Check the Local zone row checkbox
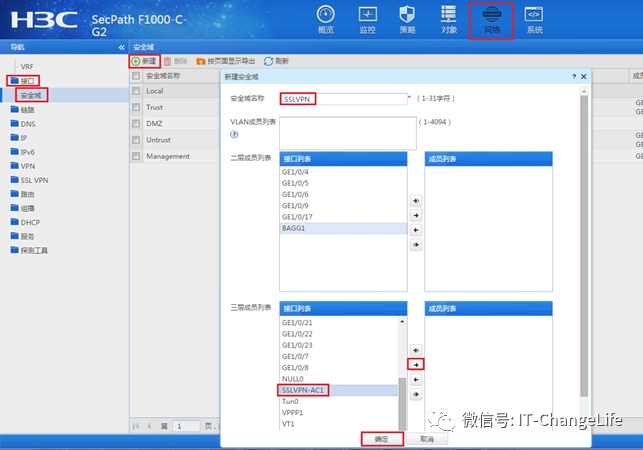Image resolution: width=643 pixels, height=450 pixels. [136, 91]
